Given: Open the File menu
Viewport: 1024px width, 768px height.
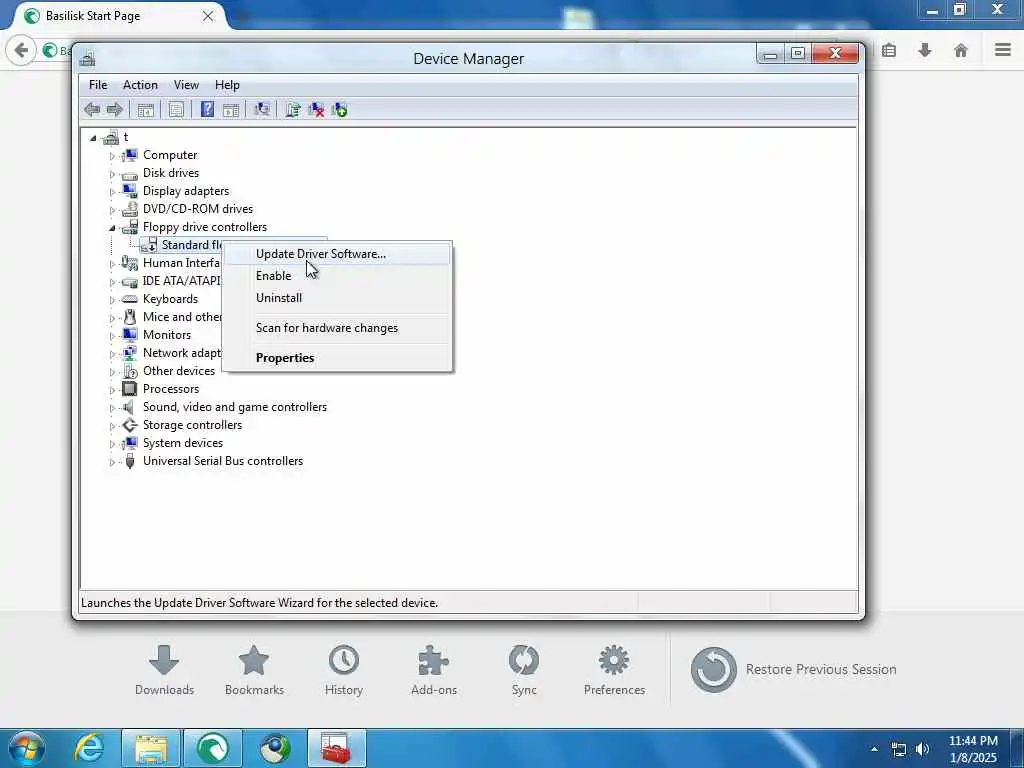Looking at the screenshot, I should click(x=98, y=85).
